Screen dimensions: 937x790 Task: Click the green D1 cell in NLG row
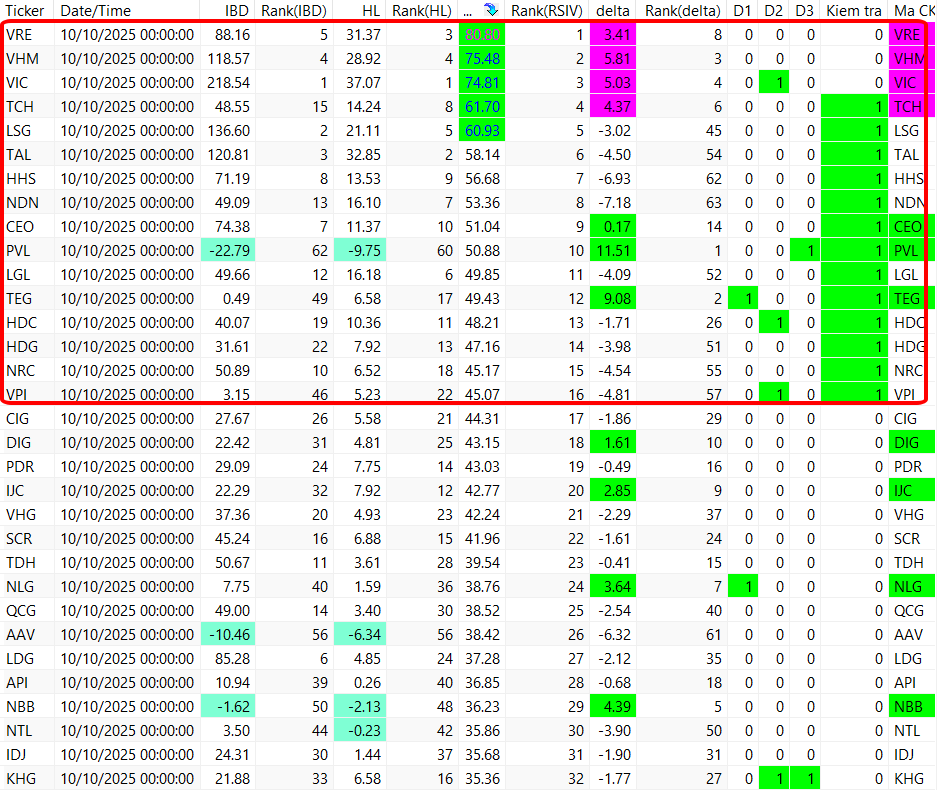(743, 586)
